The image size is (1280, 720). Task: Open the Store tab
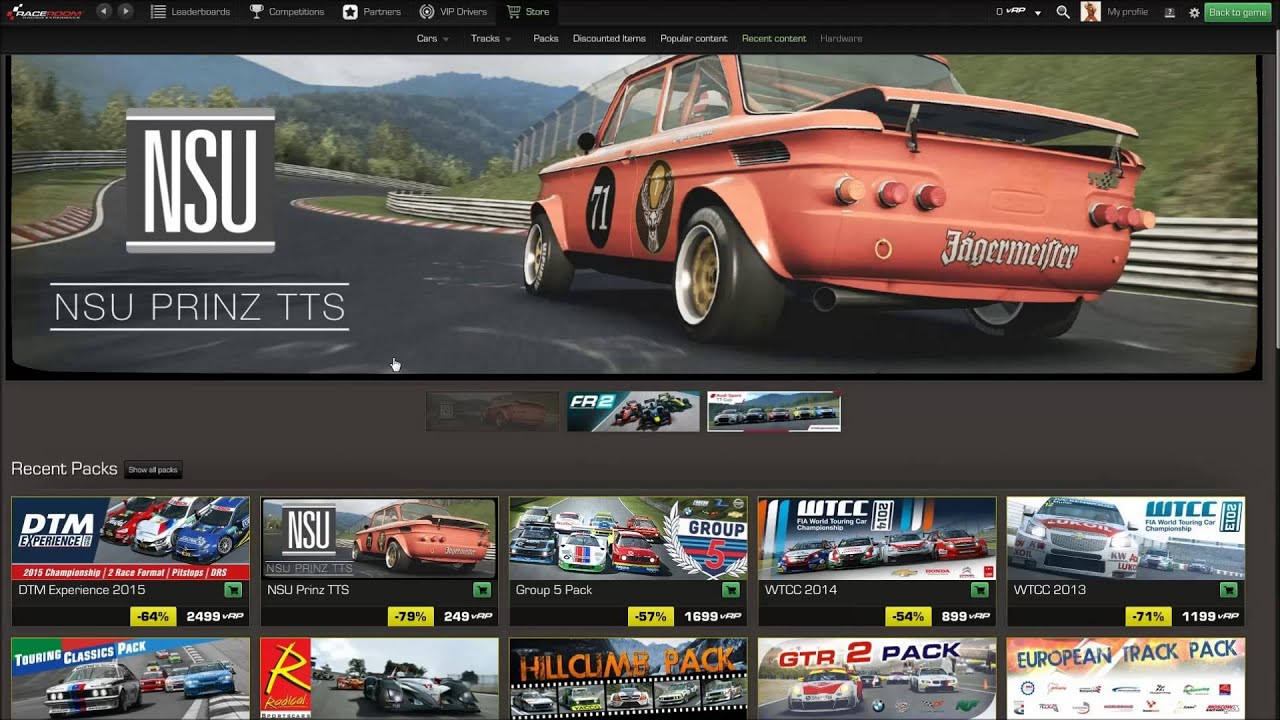coord(528,12)
